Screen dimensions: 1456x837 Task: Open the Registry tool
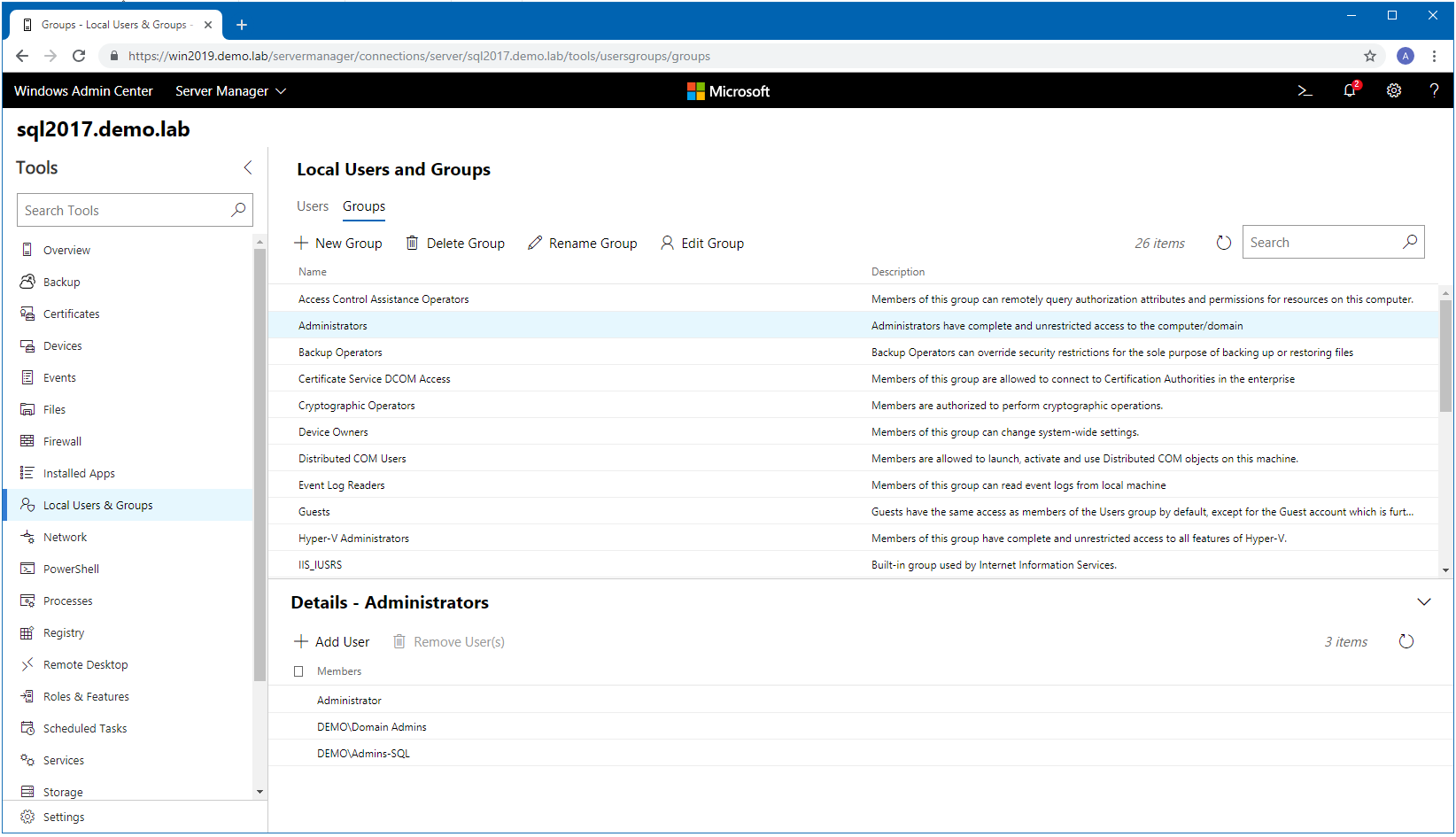tap(64, 632)
